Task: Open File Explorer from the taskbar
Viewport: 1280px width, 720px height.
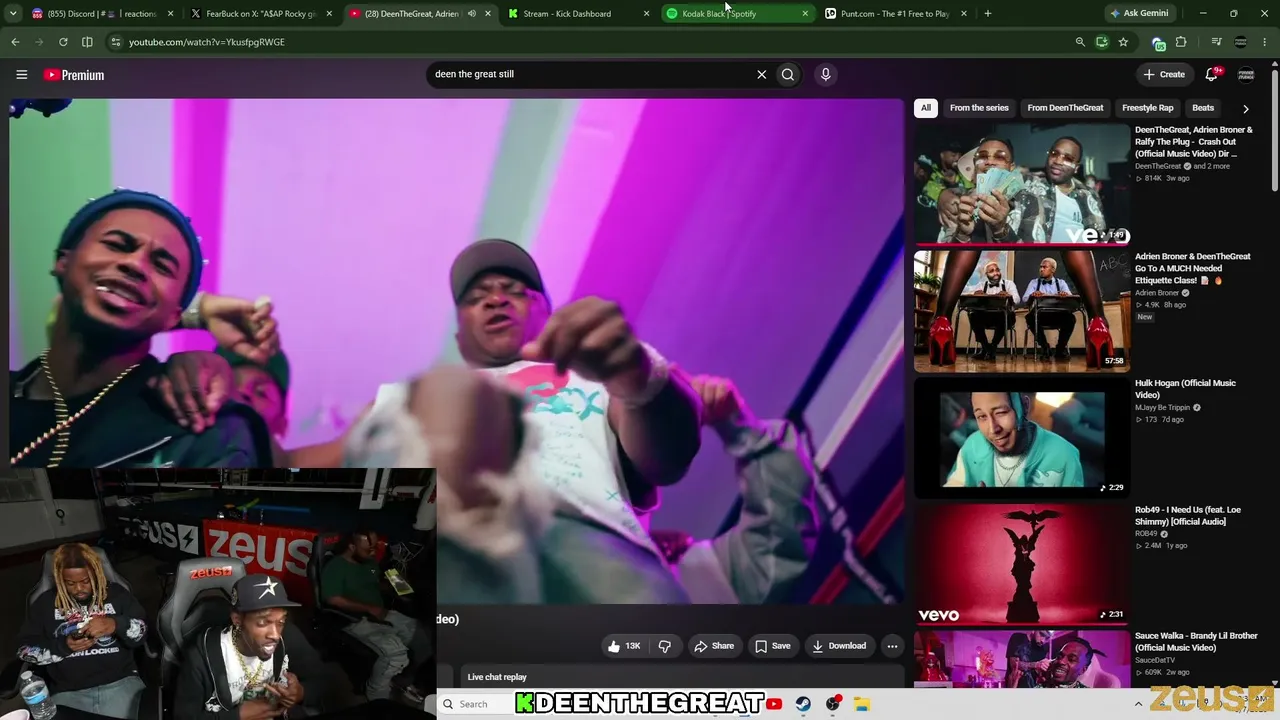Action: 862,704
